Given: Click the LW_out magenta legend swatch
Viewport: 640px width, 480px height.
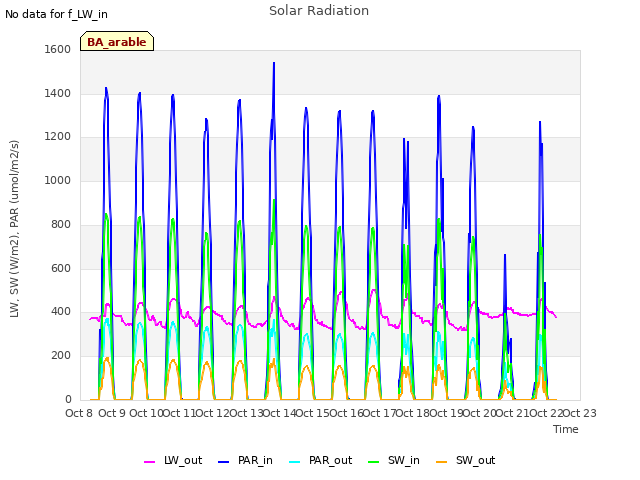Looking at the screenshot, I should [x=149, y=462].
